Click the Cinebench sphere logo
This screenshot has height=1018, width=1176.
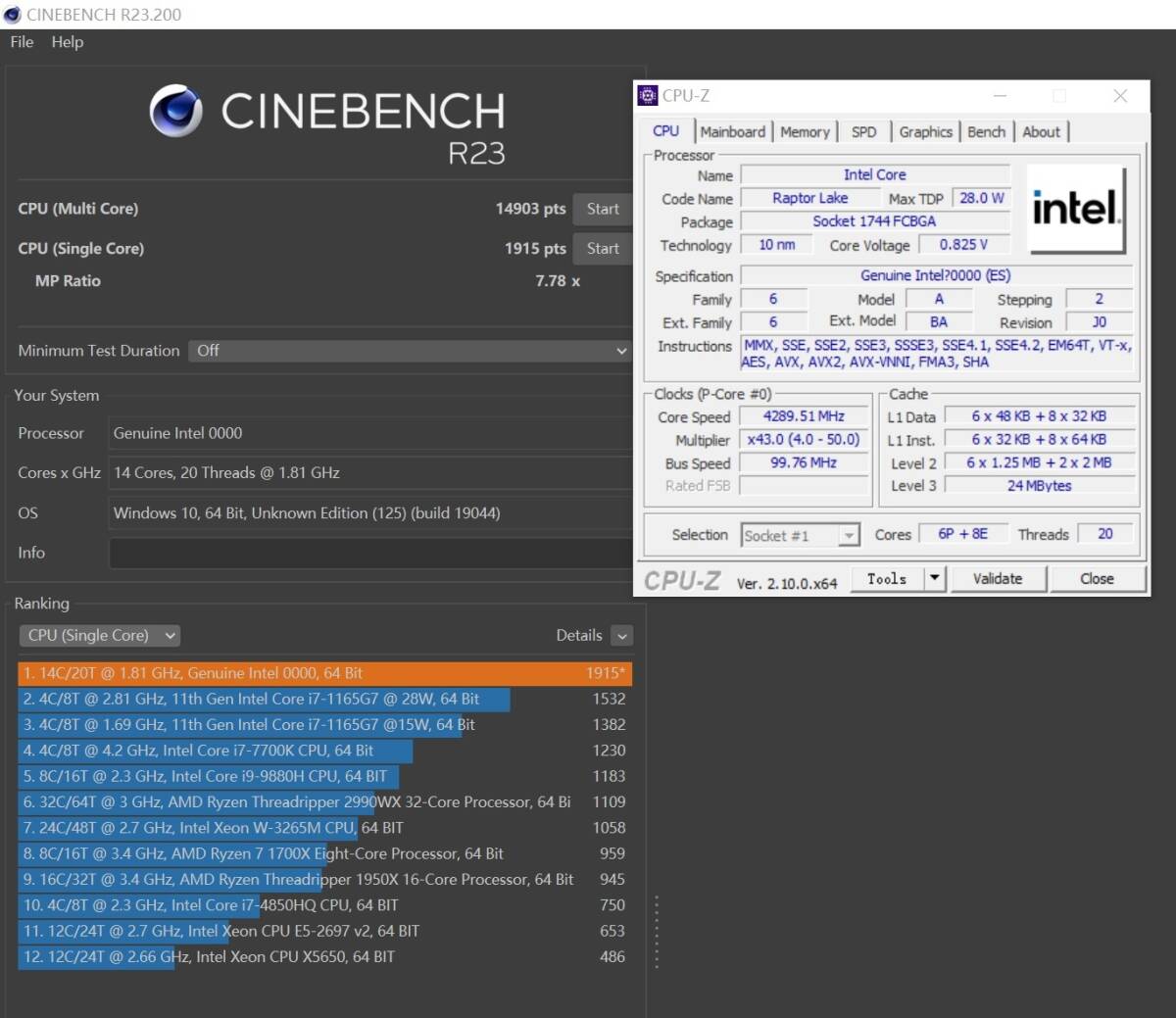coord(176,111)
